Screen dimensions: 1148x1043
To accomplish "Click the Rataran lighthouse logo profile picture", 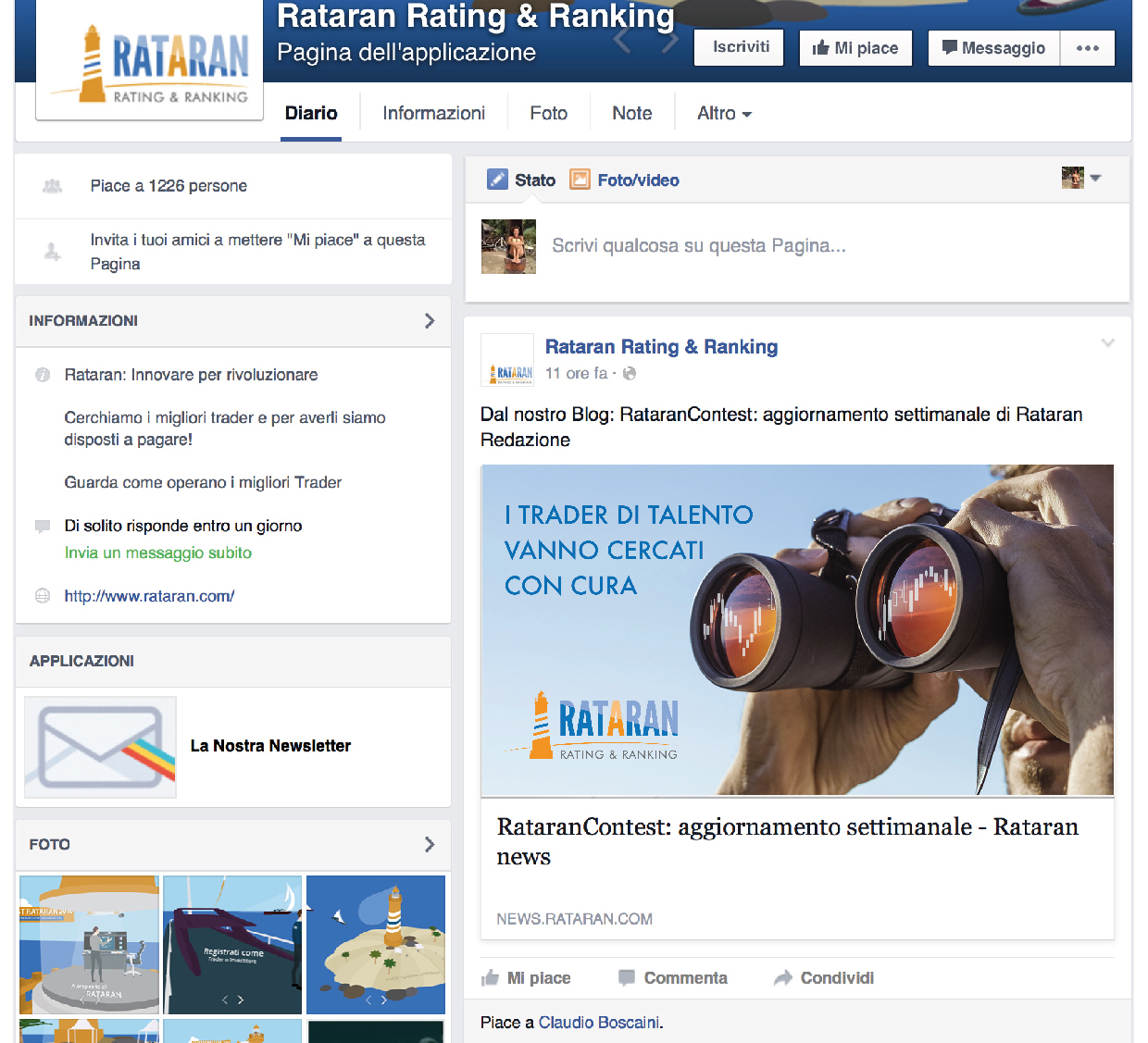I will pos(149,59).
